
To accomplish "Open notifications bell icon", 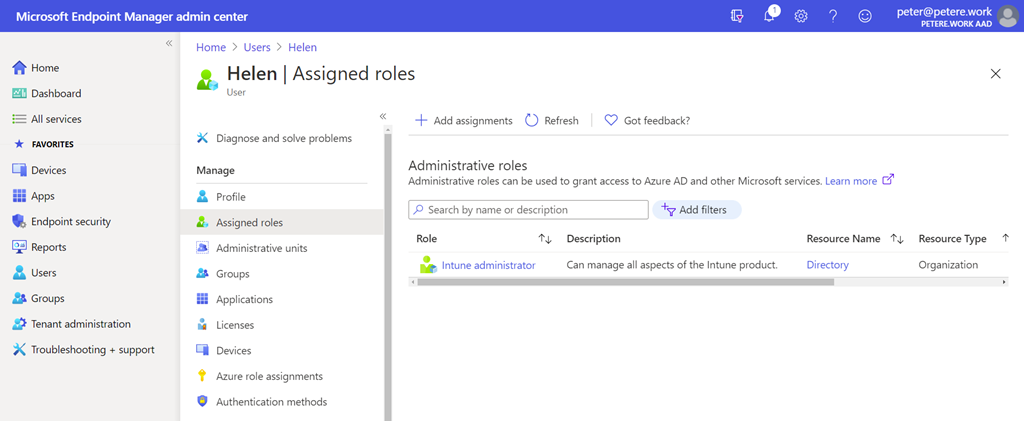I will (x=770, y=17).
